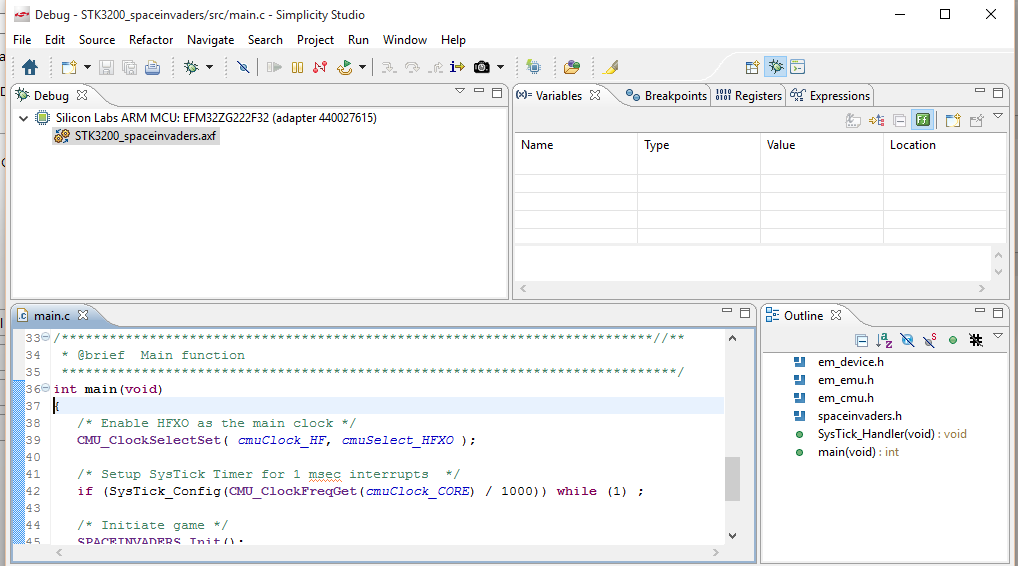Click the editor vertical scrollbar thumb
The height and width of the screenshot is (566, 1018).
732,479
